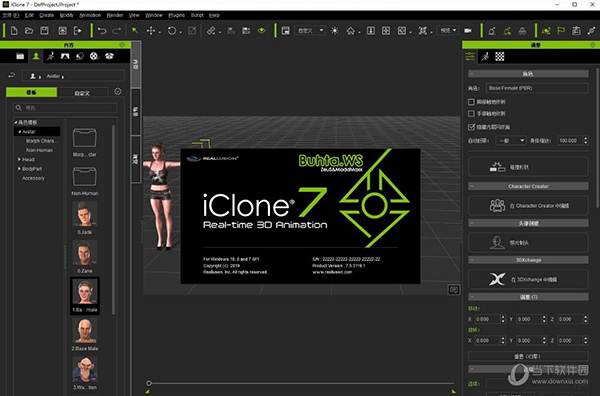Open the dropdown left of the 100.000 field
The height and width of the screenshot is (396, 600).
511,140
